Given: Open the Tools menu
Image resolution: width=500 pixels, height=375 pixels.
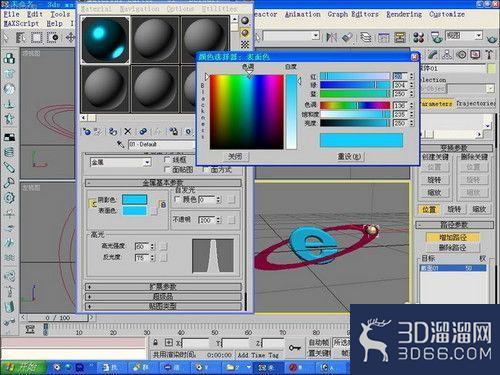Looking at the screenshot, I should tap(60, 14).
